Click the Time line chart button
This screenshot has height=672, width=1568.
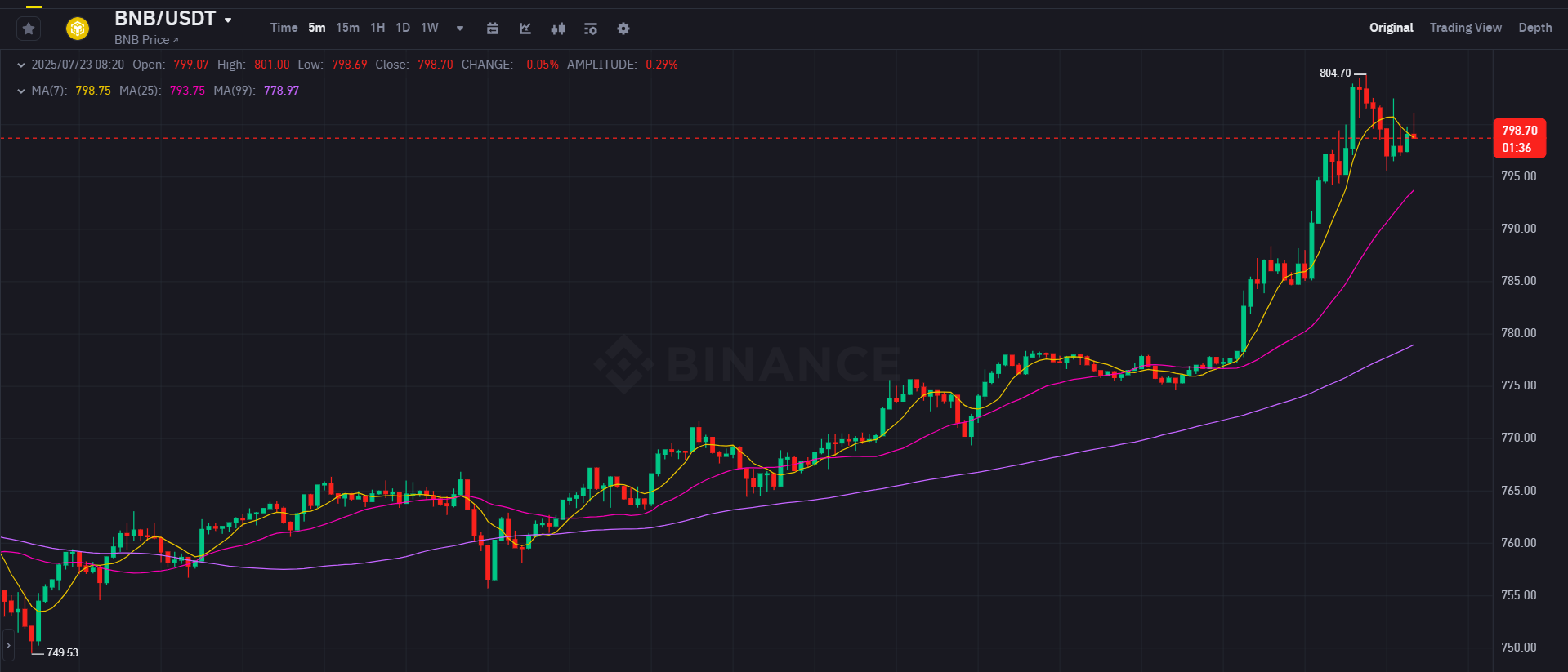tap(284, 28)
